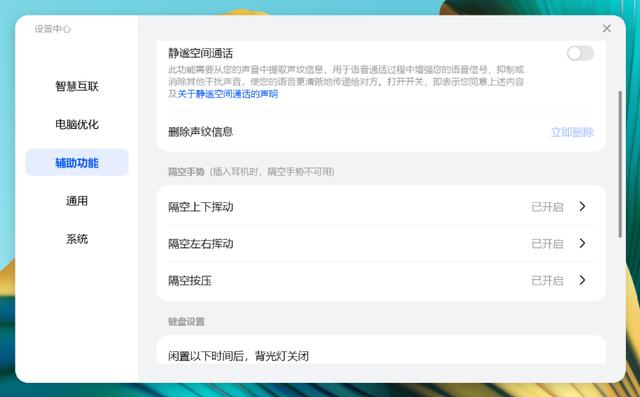Image resolution: width=640 pixels, height=397 pixels.
Task: Expand the 隔空左右挥动 chevron arrow
Action: point(582,243)
